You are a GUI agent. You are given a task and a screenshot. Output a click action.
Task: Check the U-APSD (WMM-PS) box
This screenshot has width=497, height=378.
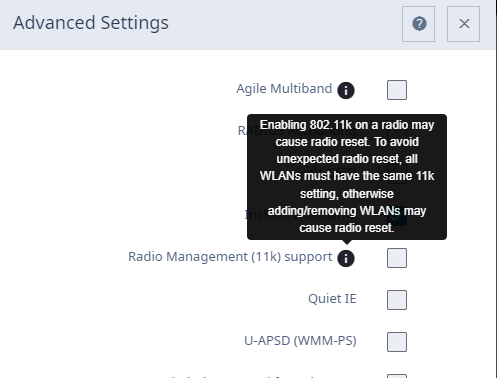[397, 342]
